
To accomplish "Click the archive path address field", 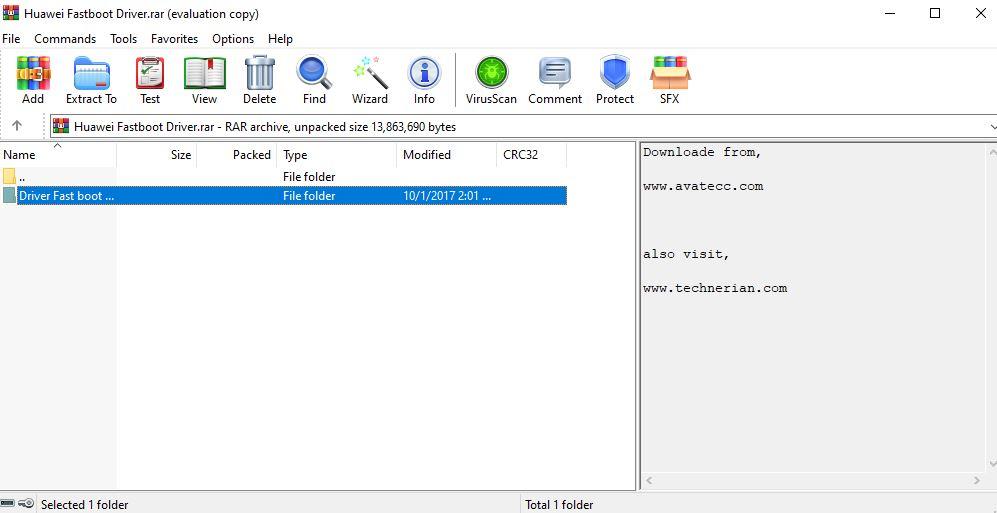I will (521, 127).
